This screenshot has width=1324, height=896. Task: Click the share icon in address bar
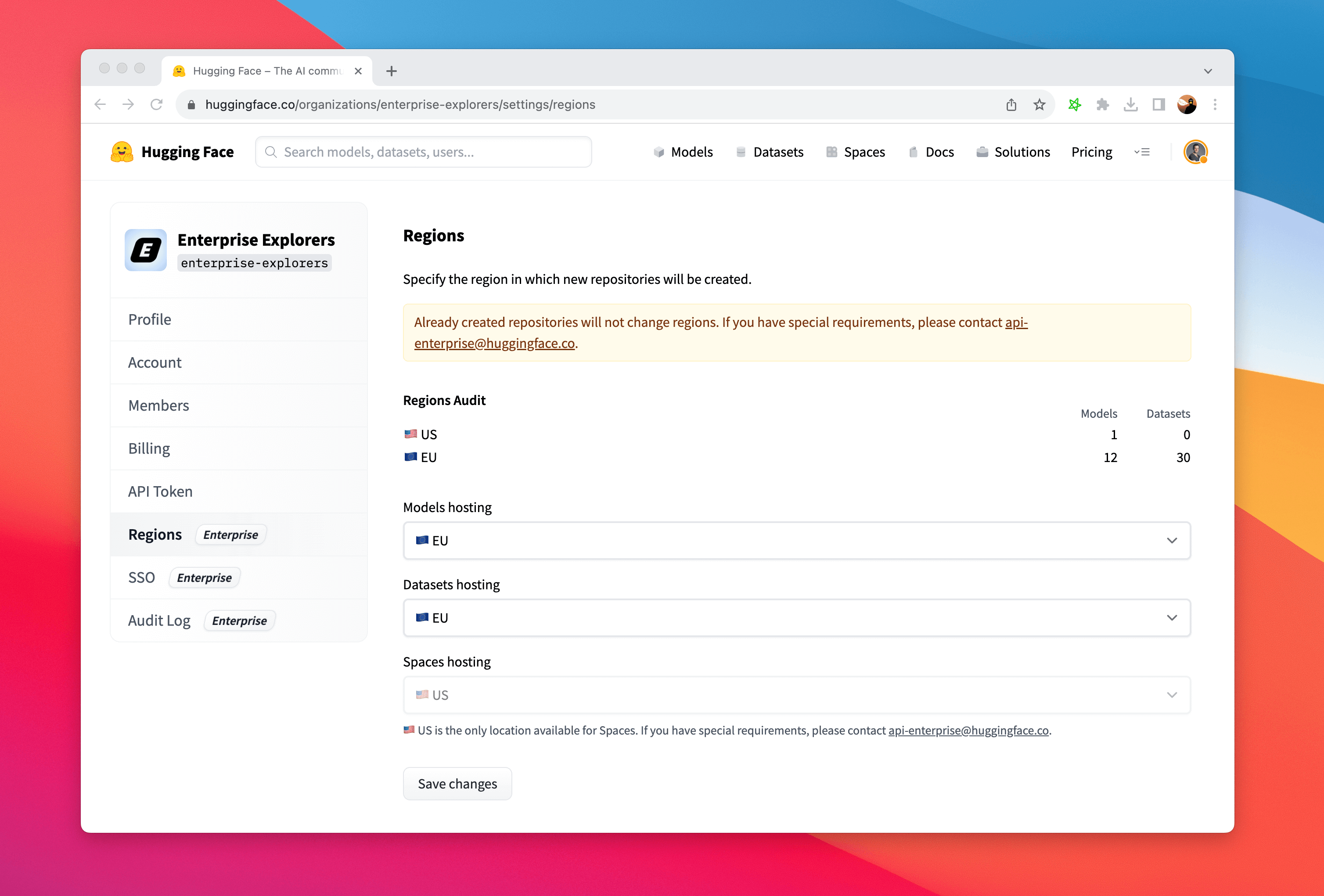coord(1011,104)
